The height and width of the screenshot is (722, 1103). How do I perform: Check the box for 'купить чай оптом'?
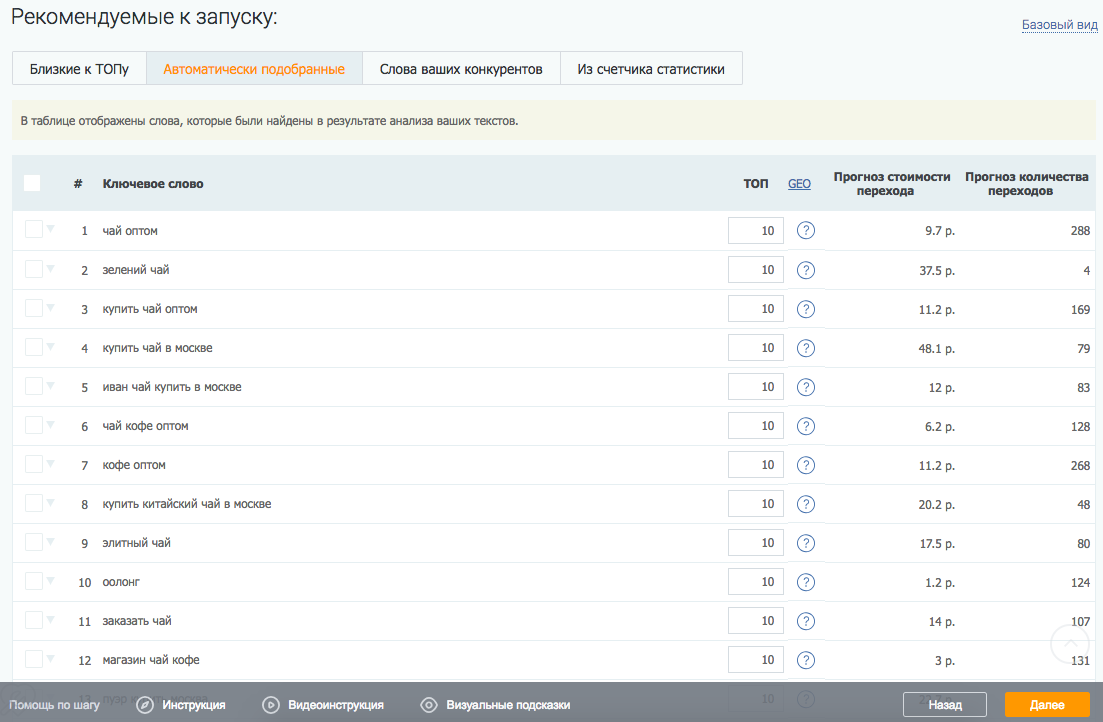[x=34, y=308]
